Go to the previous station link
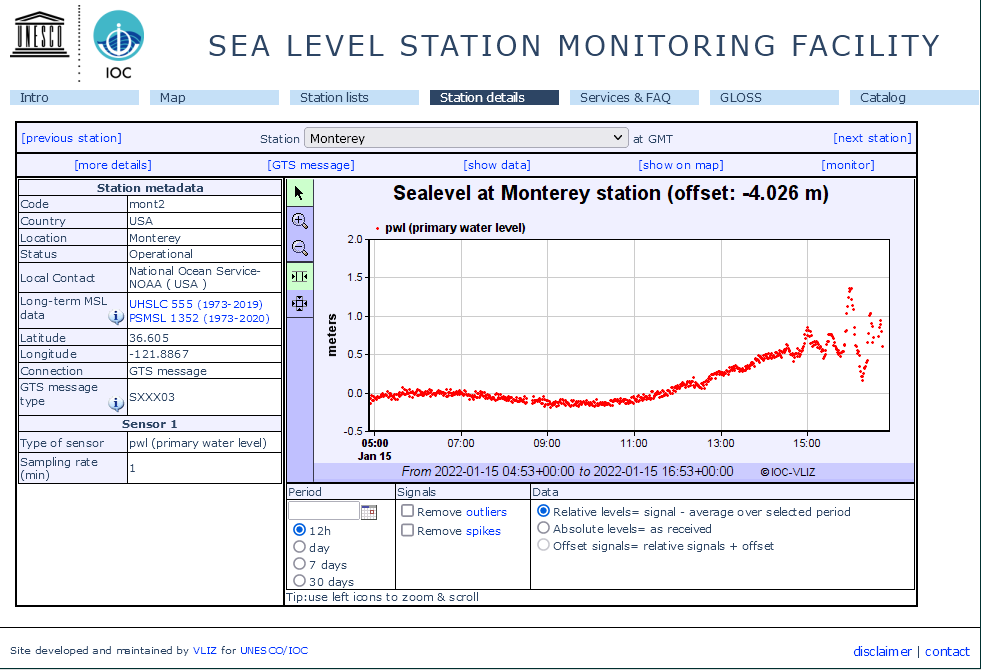The width and height of the screenshot is (981, 670). pos(71,138)
